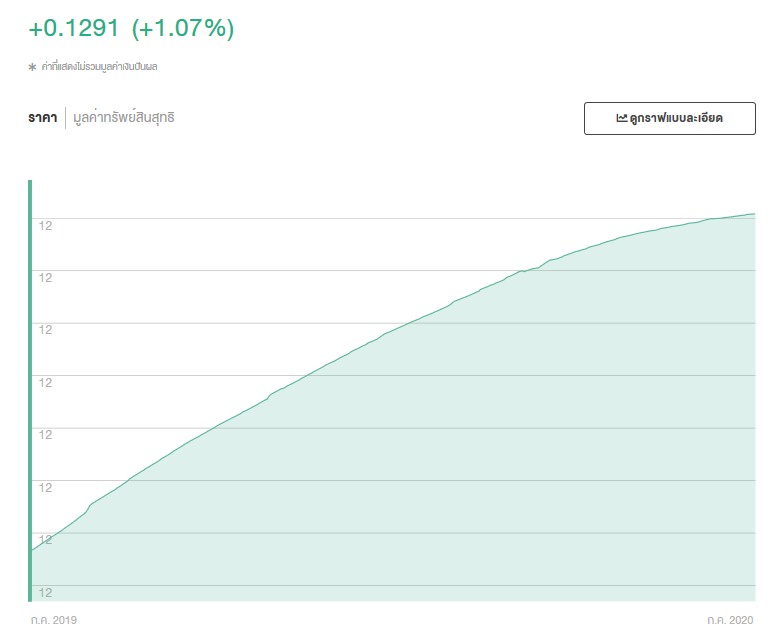Select the (+1.07%) percentage change
Image resolution: width=778 pixels, height=637 pixels.
click(182, 29)
